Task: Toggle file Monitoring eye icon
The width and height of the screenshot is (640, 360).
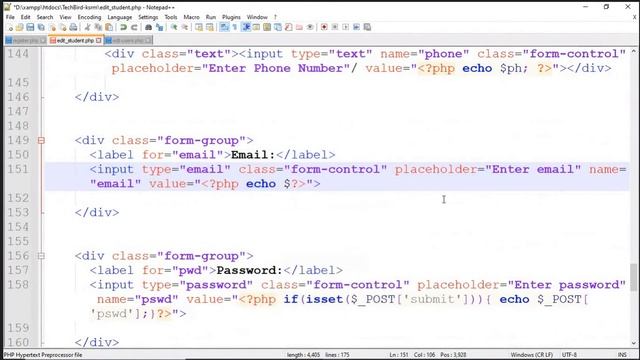Action: 310,27
